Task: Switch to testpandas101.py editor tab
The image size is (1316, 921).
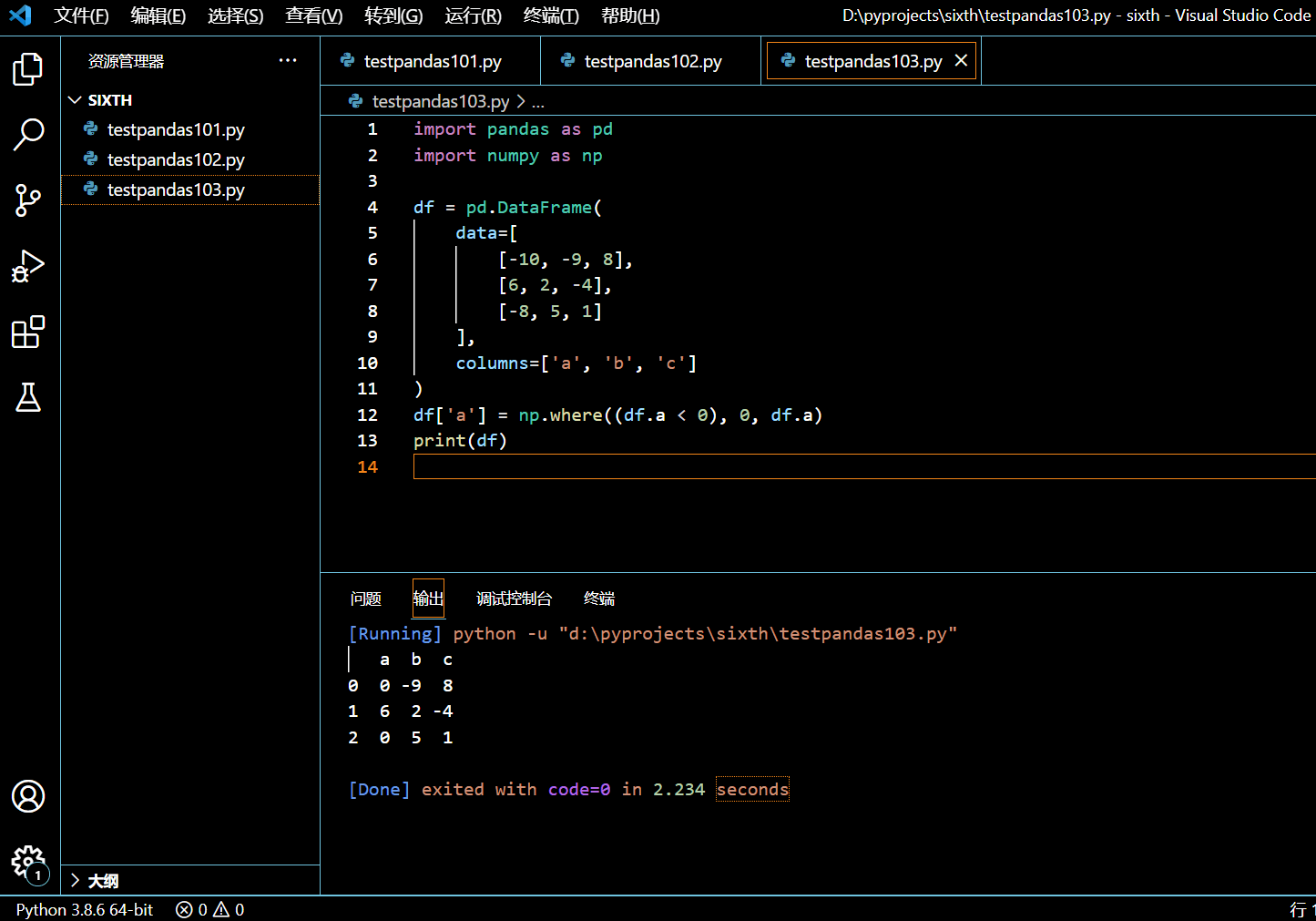Action: click(x=430, y=61)
